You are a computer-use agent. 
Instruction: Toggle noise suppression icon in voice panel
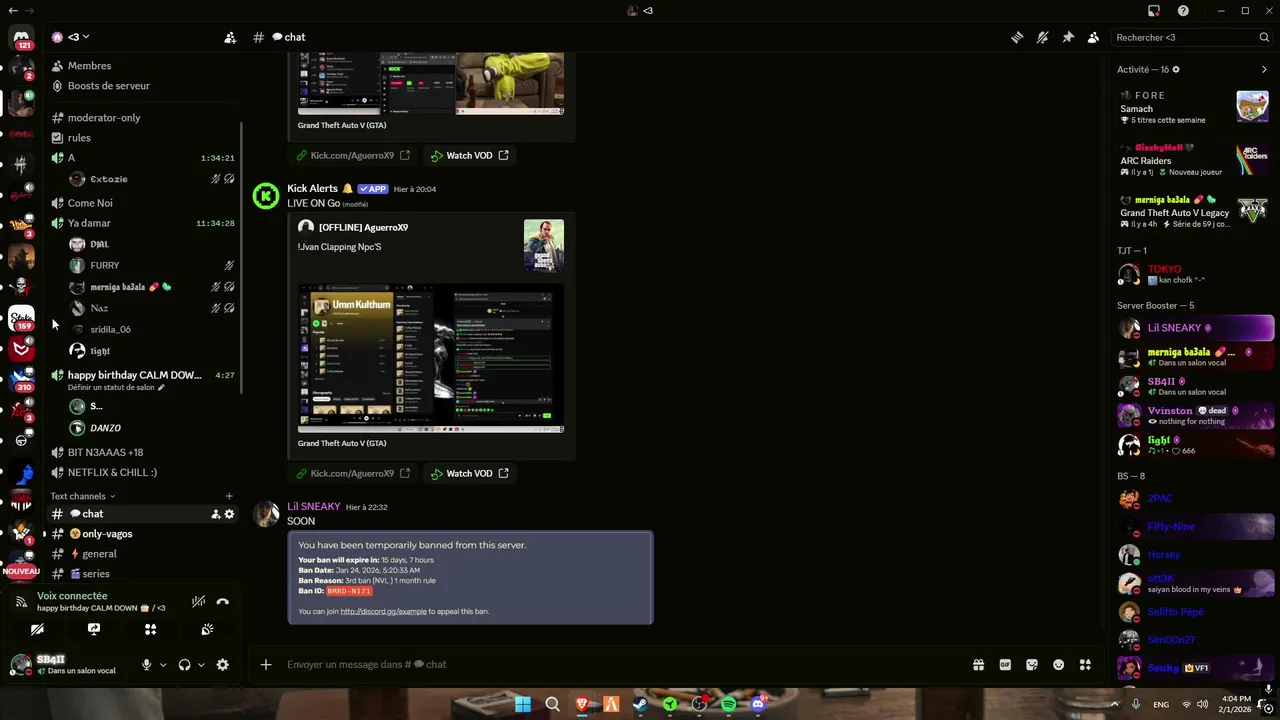pyautogui.click(x=199, y=601)
